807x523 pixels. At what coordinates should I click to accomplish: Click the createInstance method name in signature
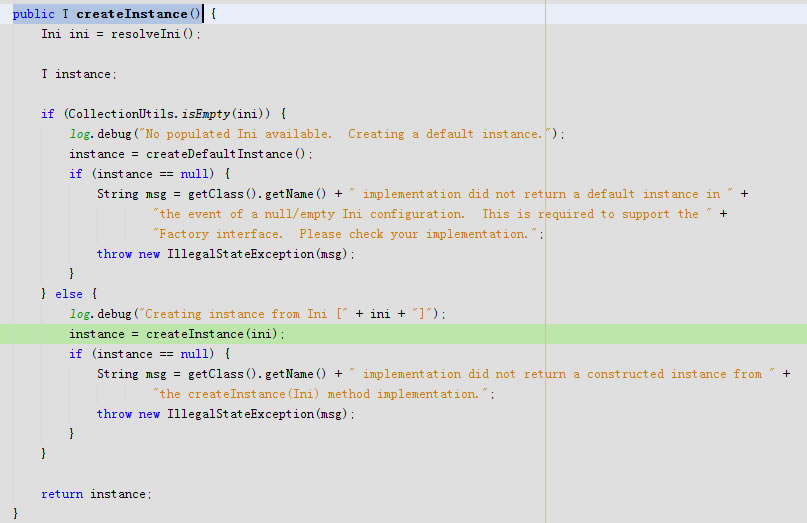click(x=132, y=14)
